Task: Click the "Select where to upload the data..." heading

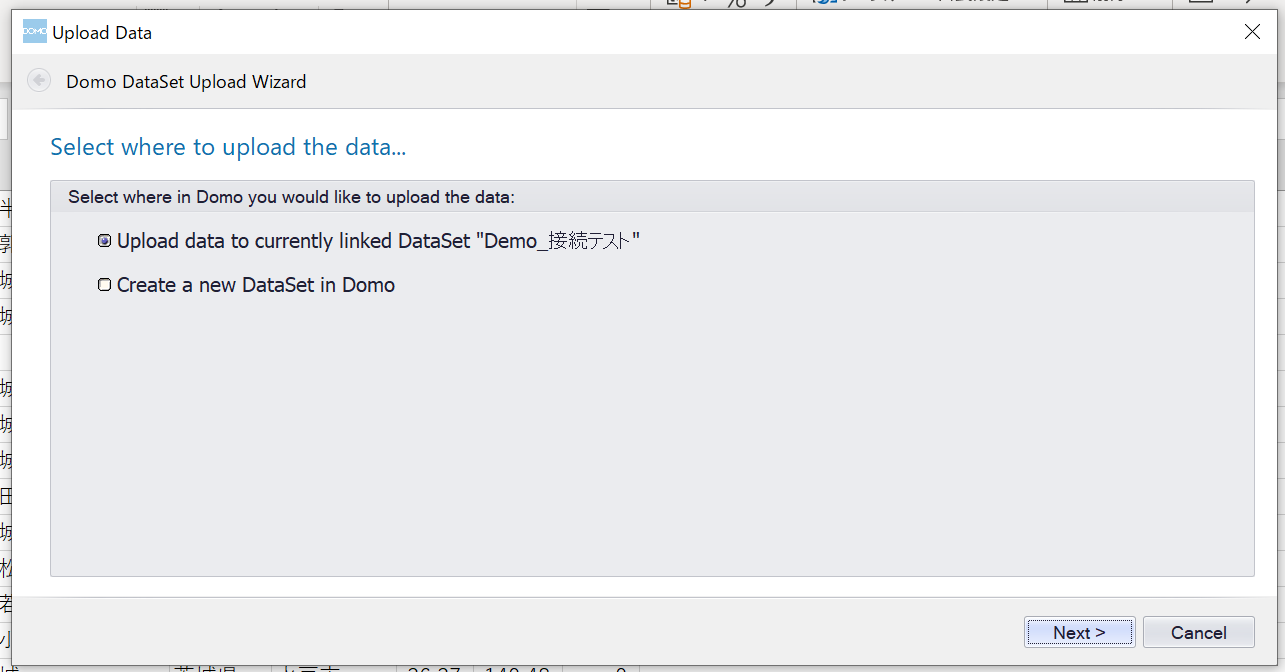Action: 228,147
